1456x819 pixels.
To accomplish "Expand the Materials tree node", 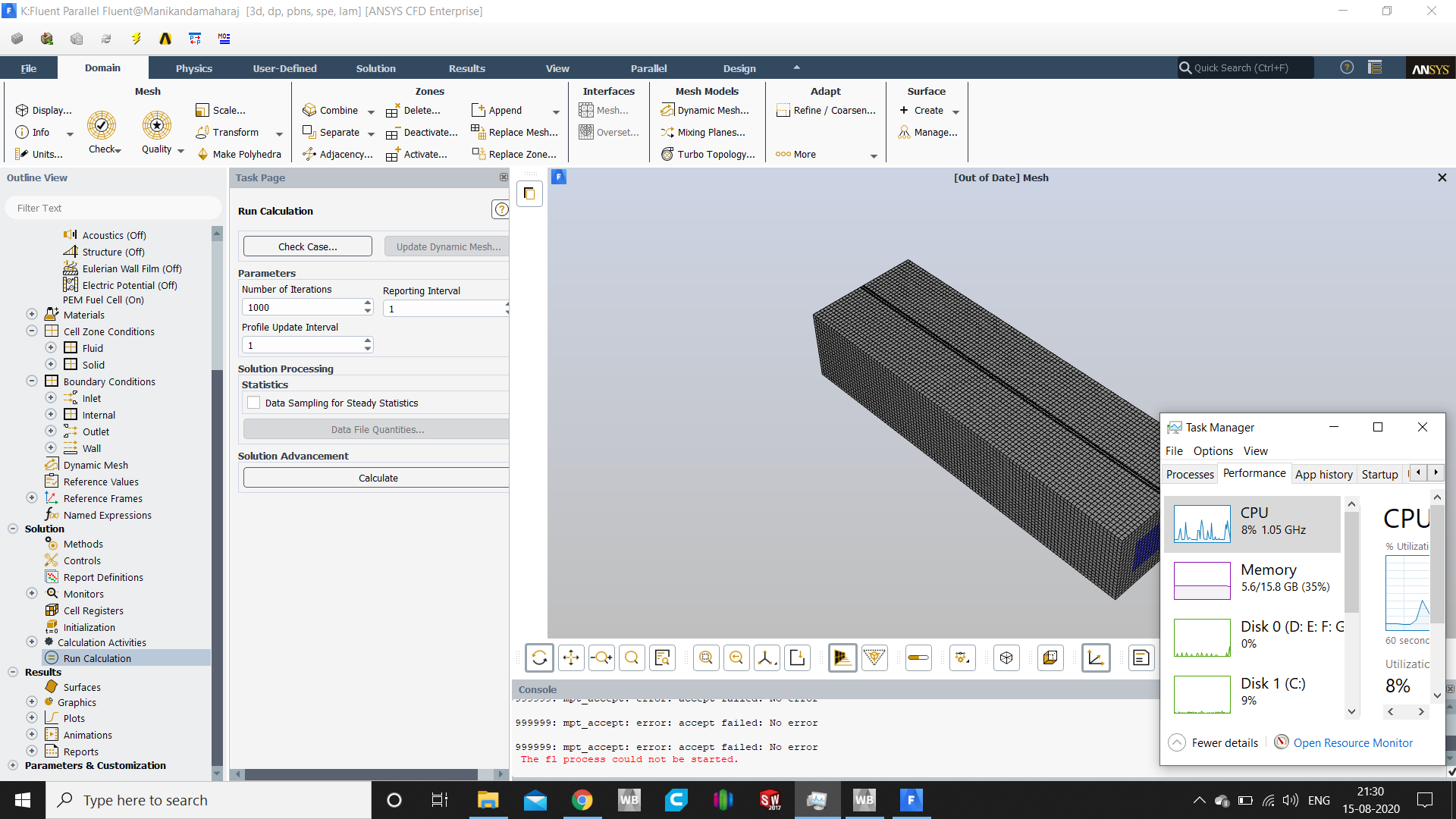I will click(32, 314).
